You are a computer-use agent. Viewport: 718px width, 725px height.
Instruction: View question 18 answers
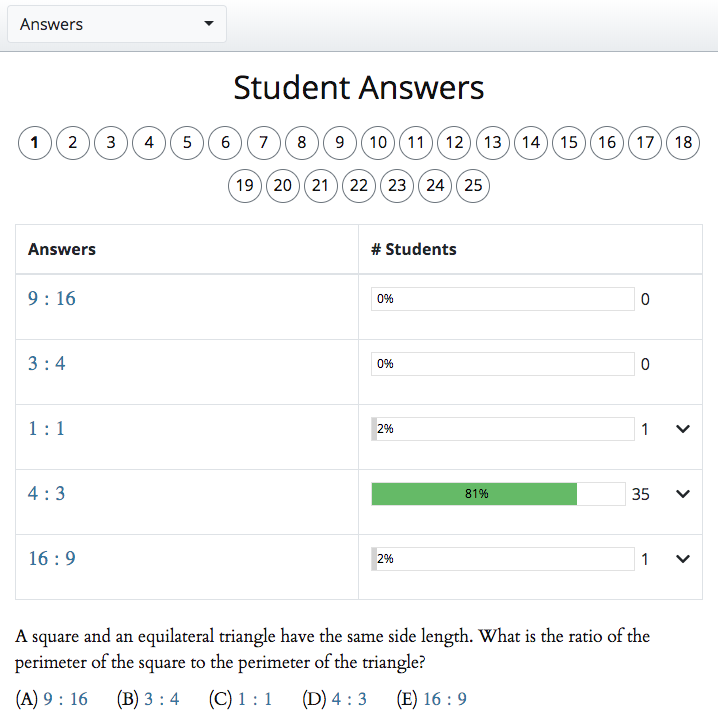pyautogui.click(x=683, y=142)
